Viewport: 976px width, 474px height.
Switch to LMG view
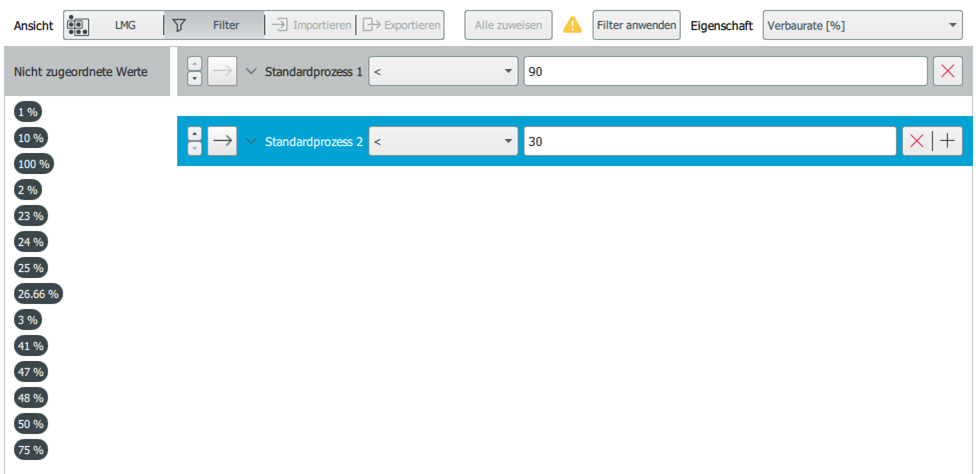pyautogui.click(x=113, y=25)
